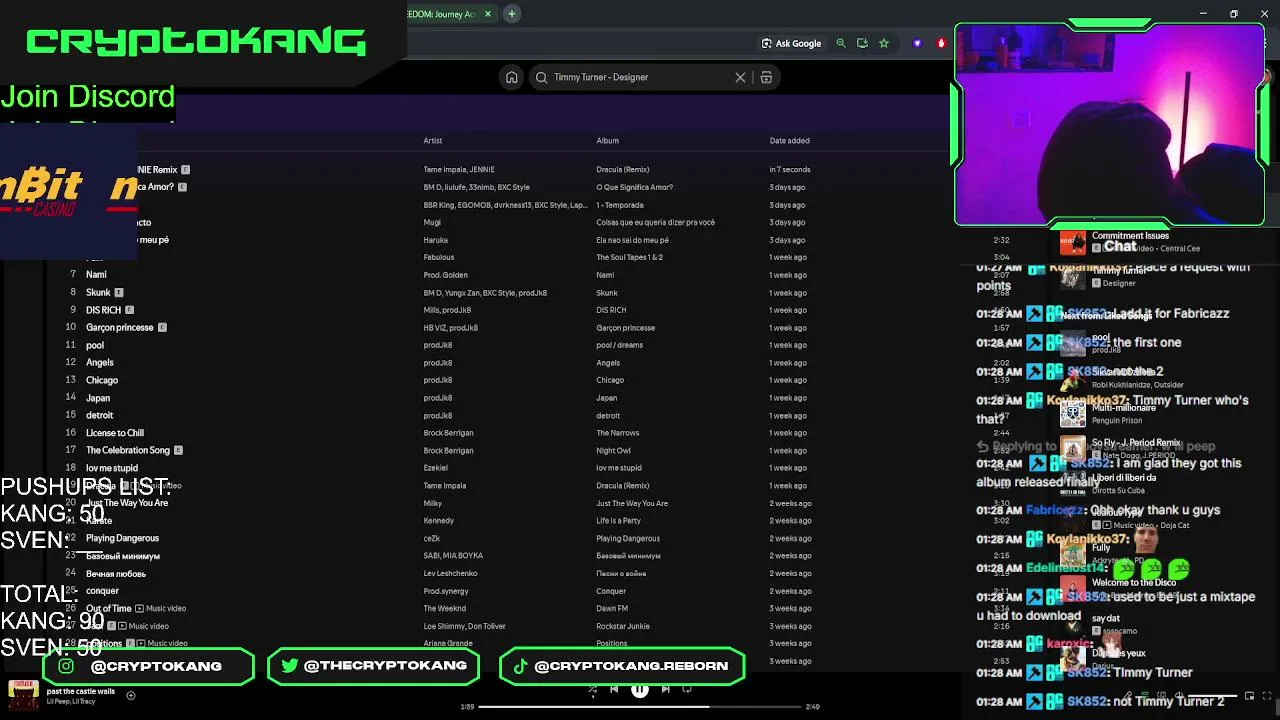Viewport: 1280px width, 720px height.
Task: Seek within the song progress bar
Action: pos(639,706)
